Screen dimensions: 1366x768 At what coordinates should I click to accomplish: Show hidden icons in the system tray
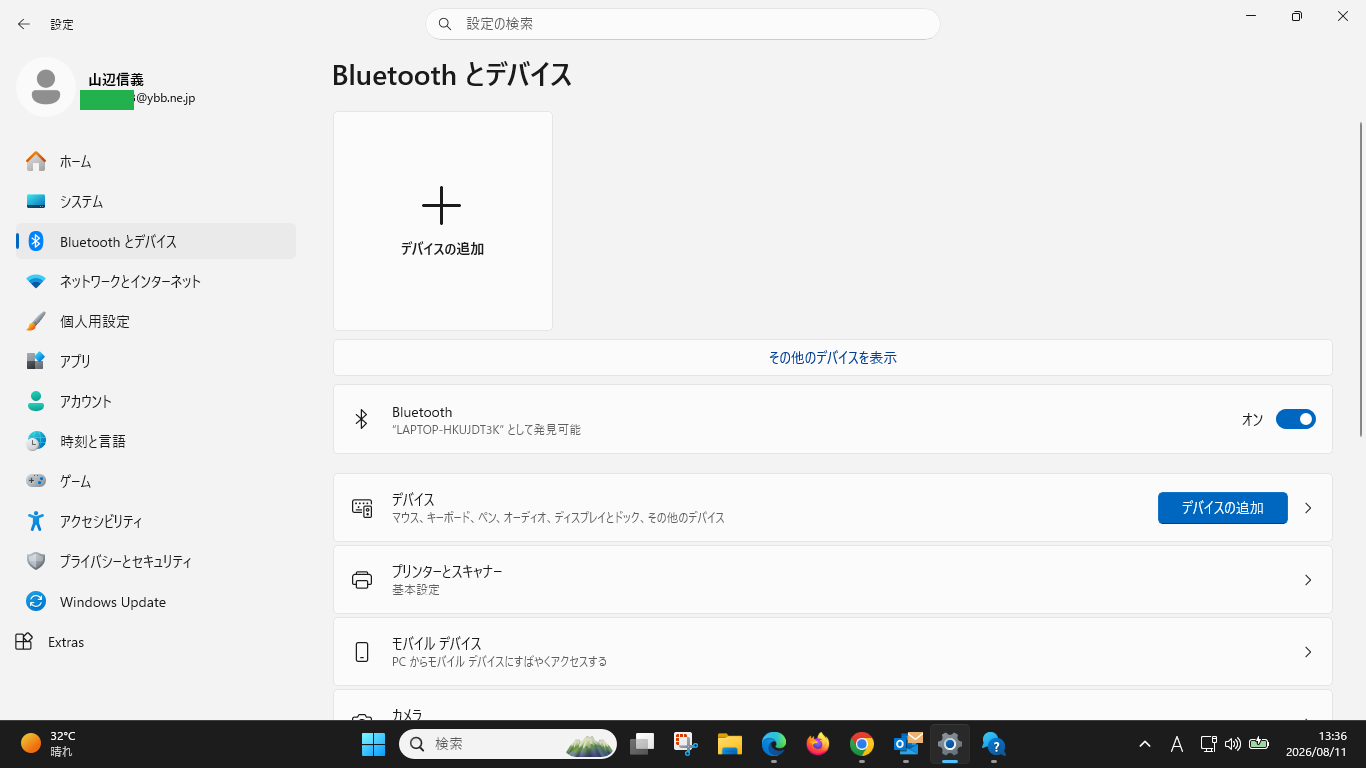tap(1145, 744)
